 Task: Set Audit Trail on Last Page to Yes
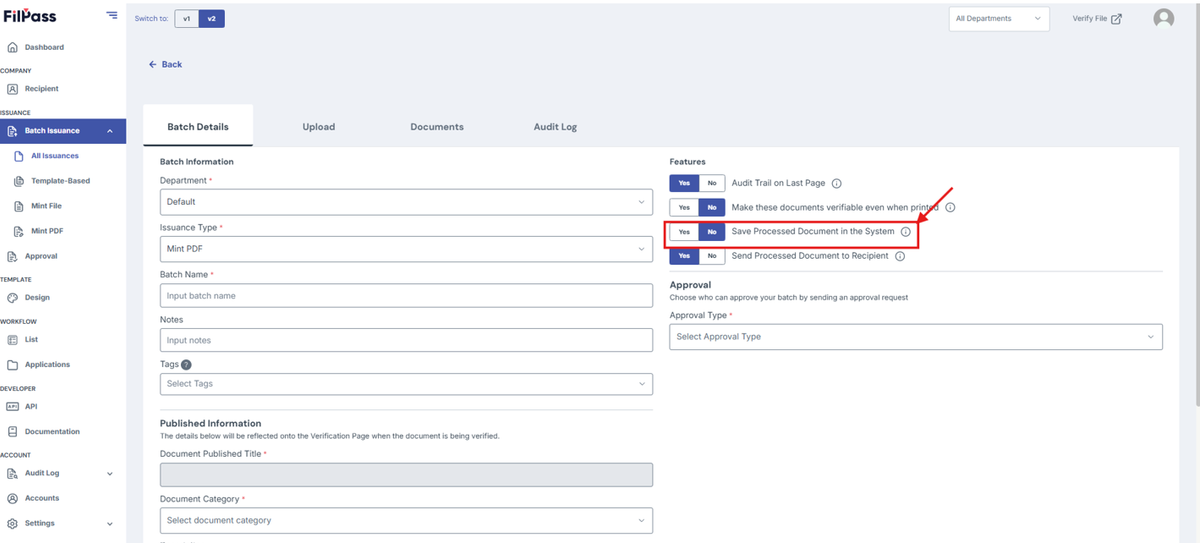[684, 183]
